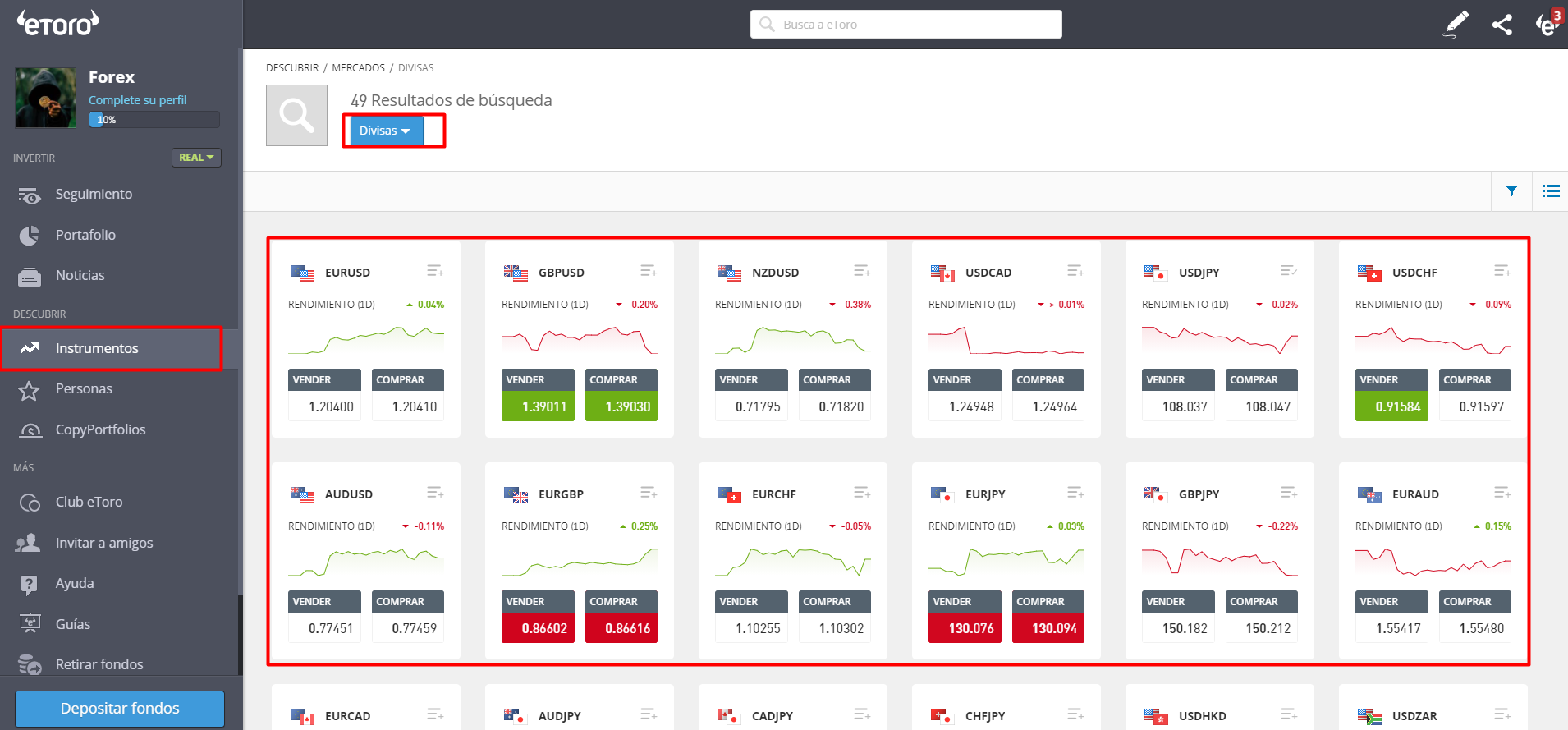Add NZDUSD to watchlist icon
The height and width of the screenshot is (730, 1568).
(862, 271)
